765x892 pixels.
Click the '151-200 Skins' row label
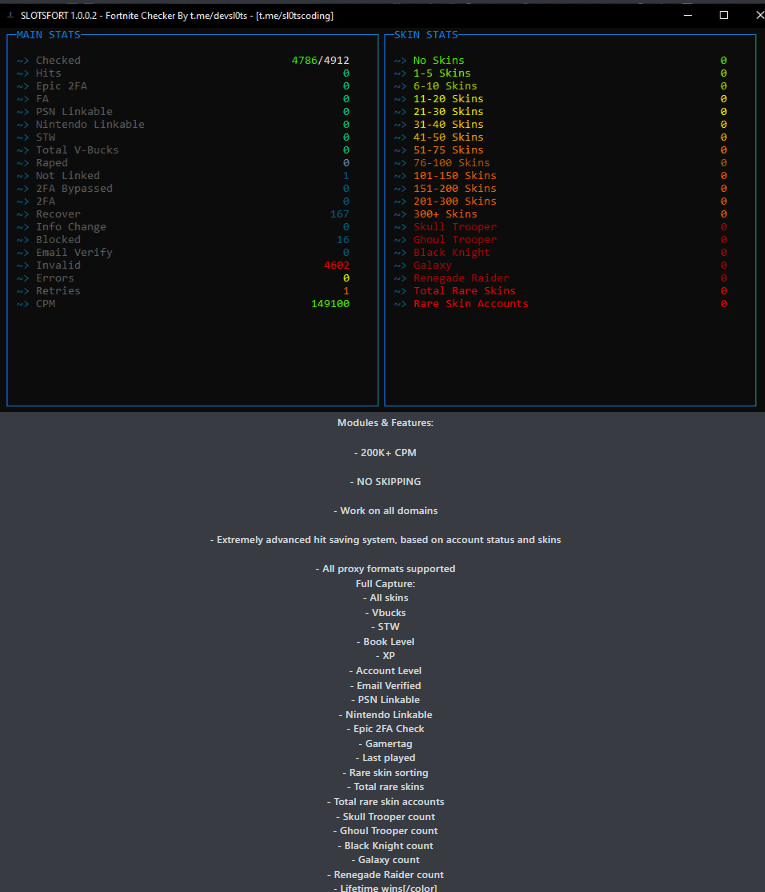pos(455,188)
